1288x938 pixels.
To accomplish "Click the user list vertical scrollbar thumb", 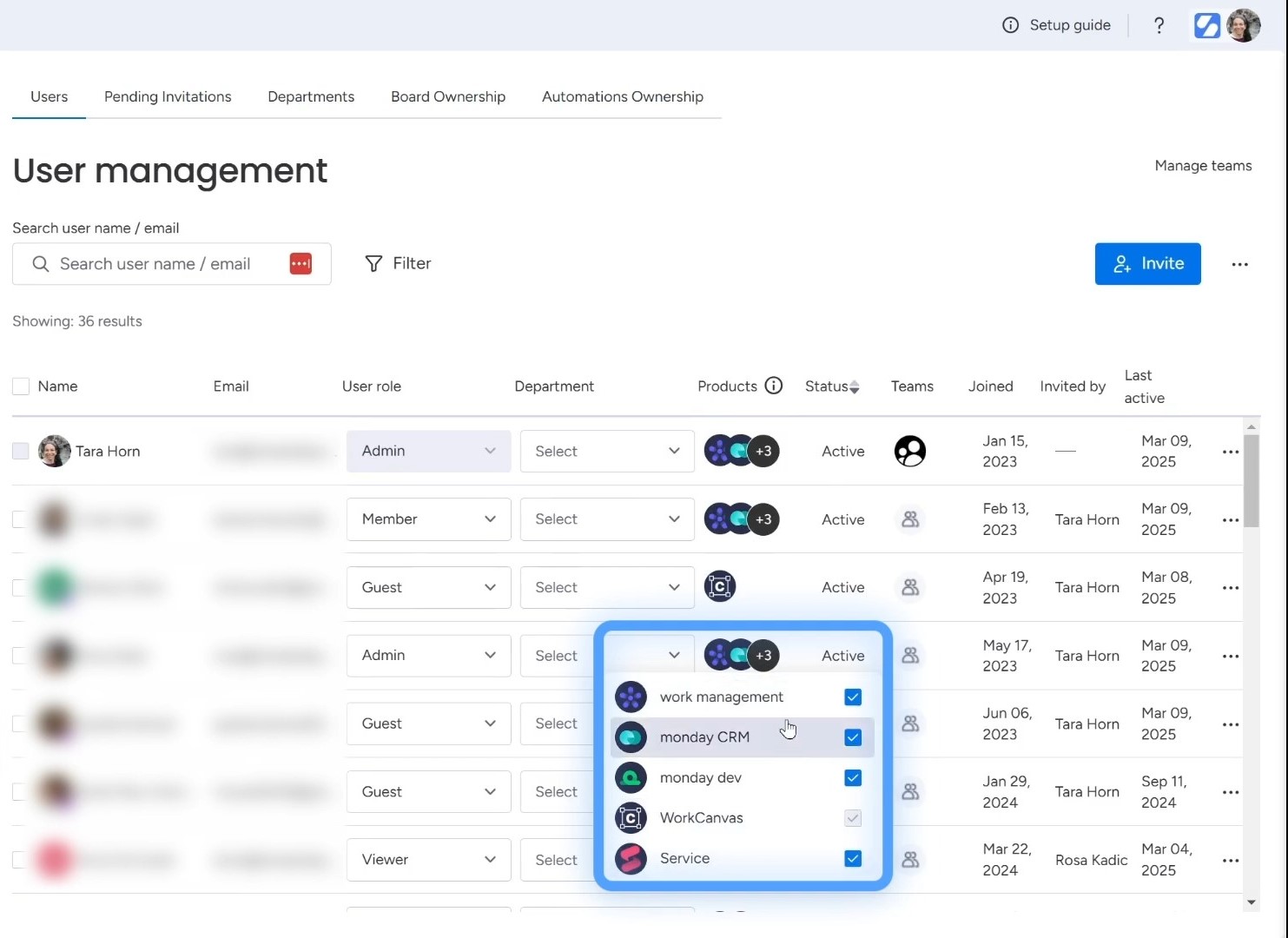I will (1251, 480).
